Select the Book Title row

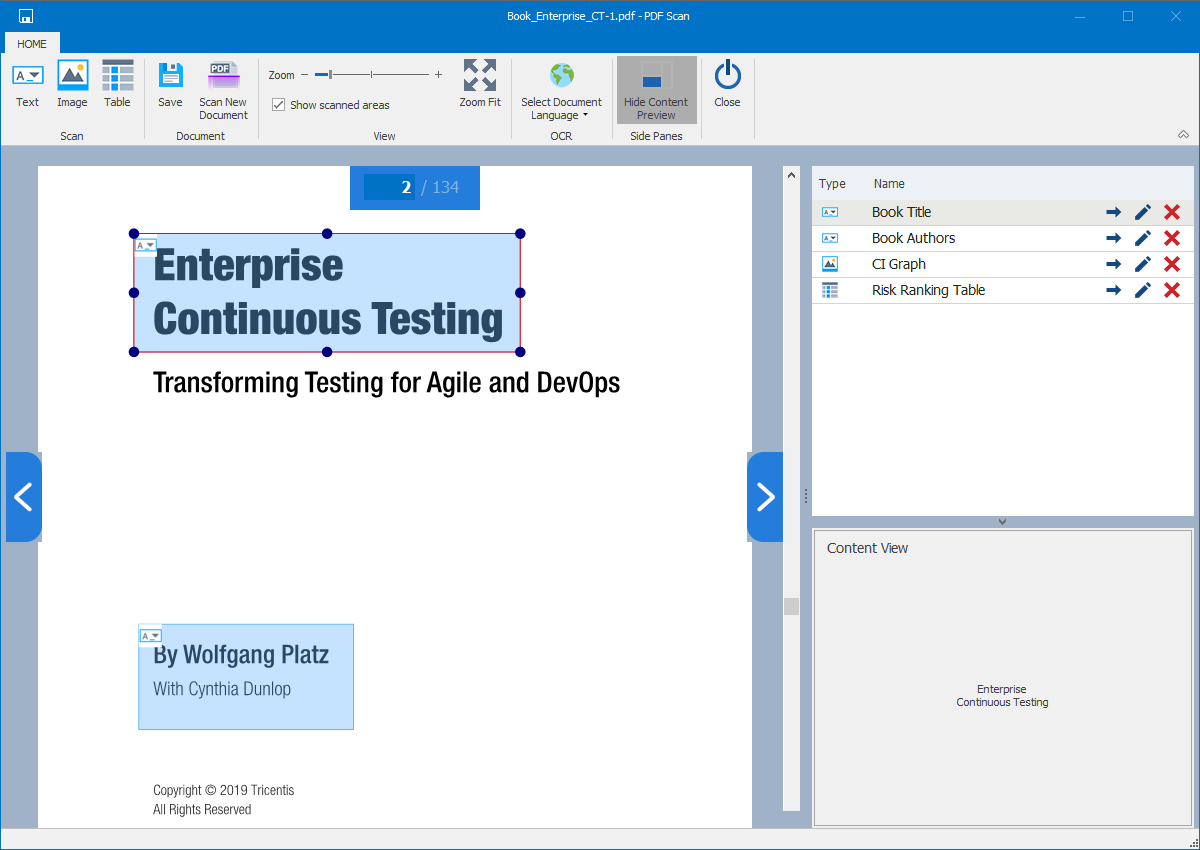1002,212
